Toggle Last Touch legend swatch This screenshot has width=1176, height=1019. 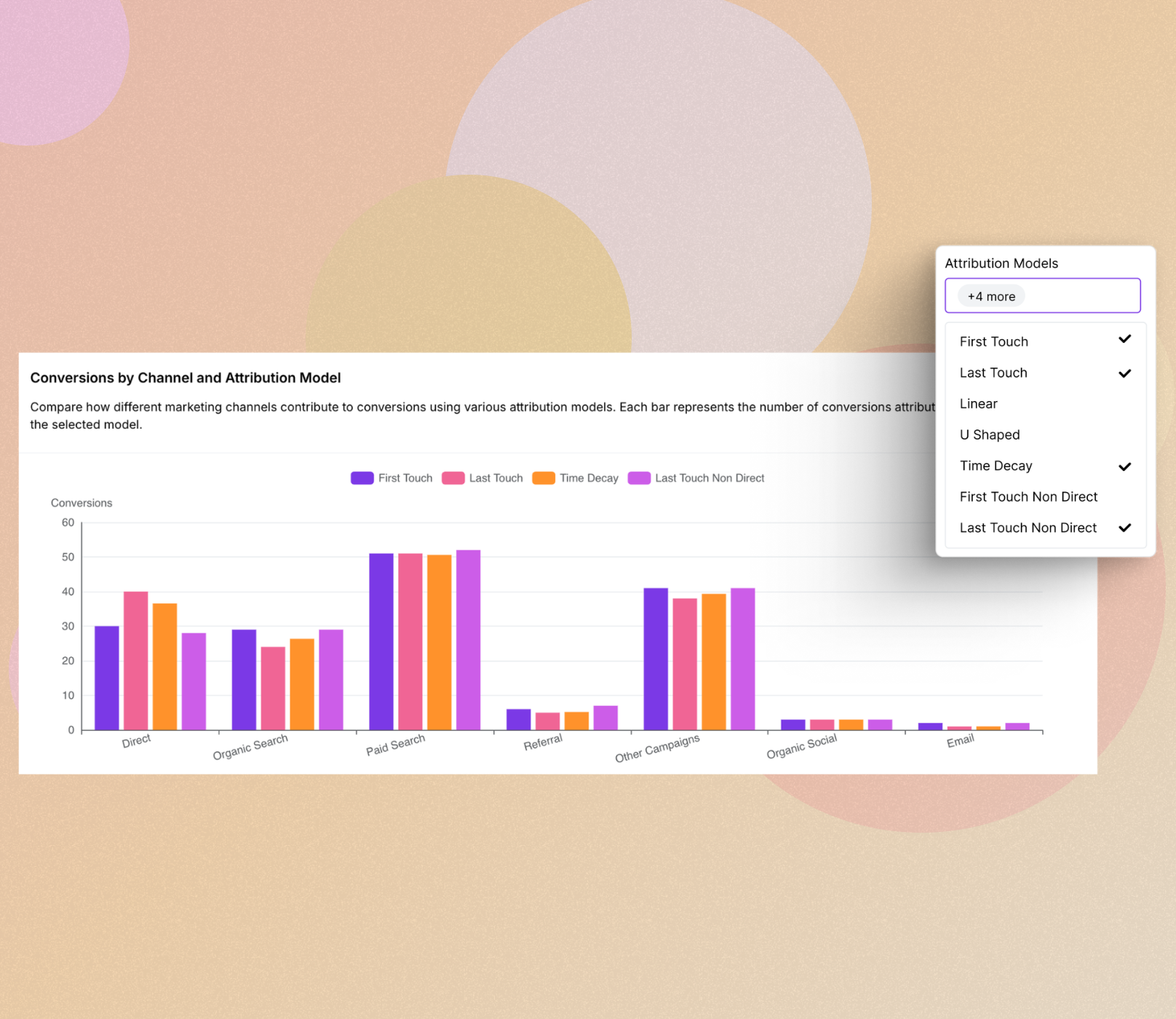(x=453, y=478)
